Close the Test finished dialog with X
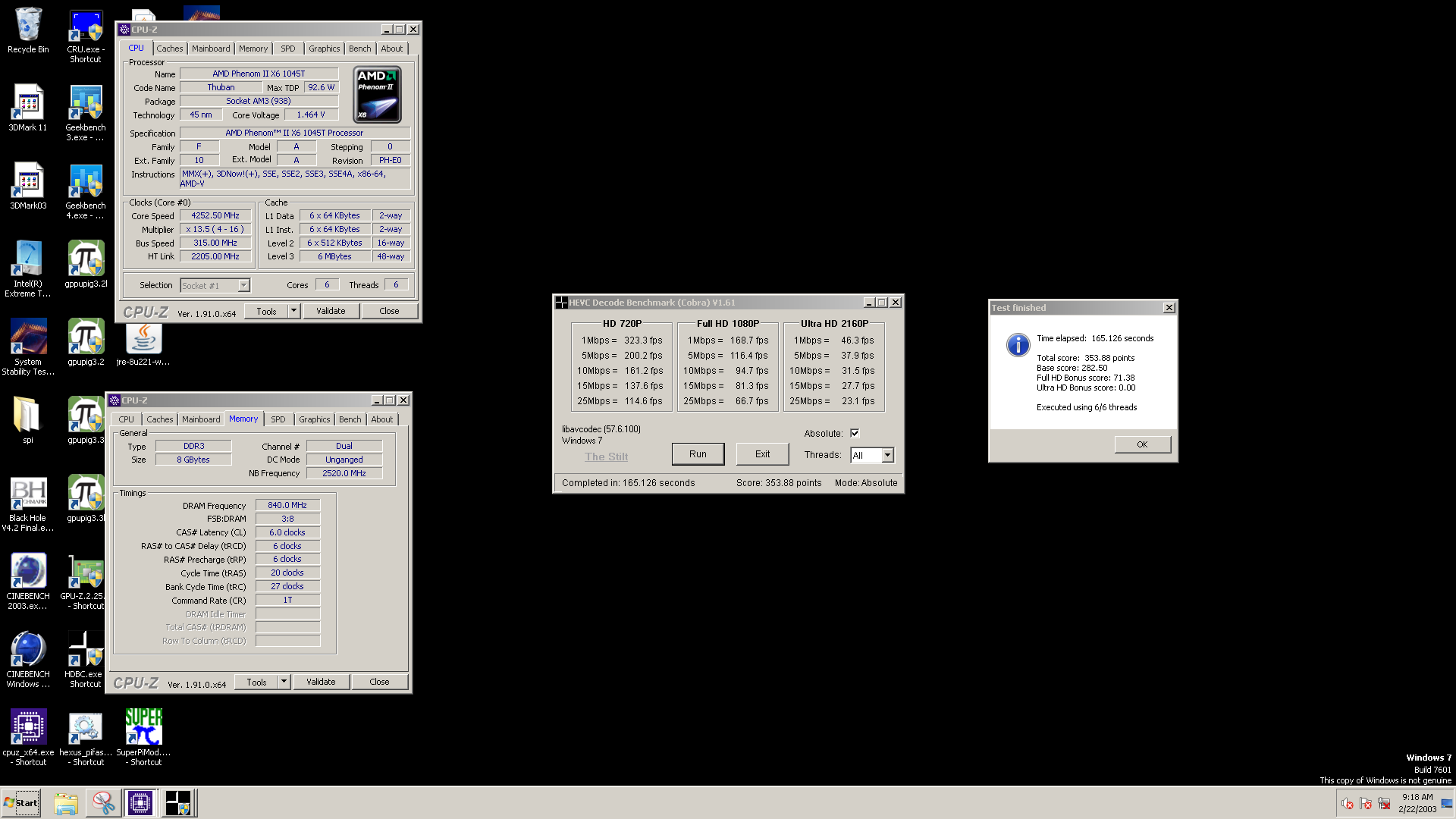Viewport: 1456px width, 819px height. pyautogui.click(x=1169, y=307)
